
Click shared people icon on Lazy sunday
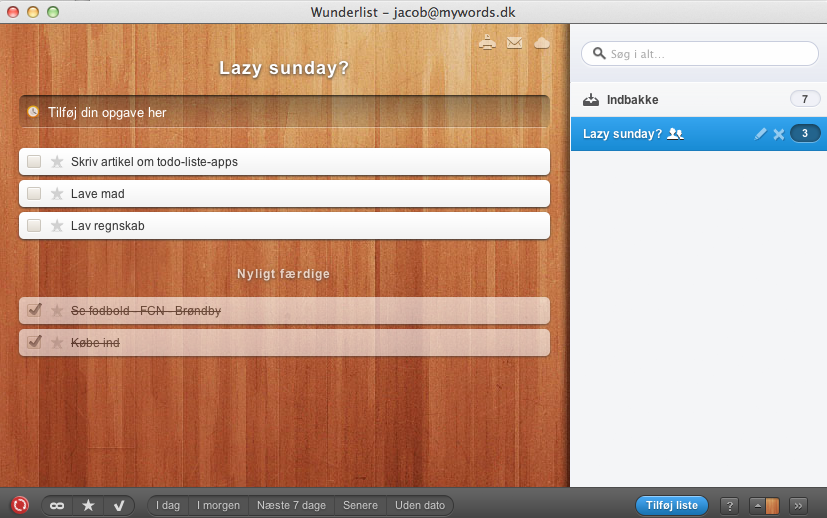pyautogui.click(x=675, y=134)
